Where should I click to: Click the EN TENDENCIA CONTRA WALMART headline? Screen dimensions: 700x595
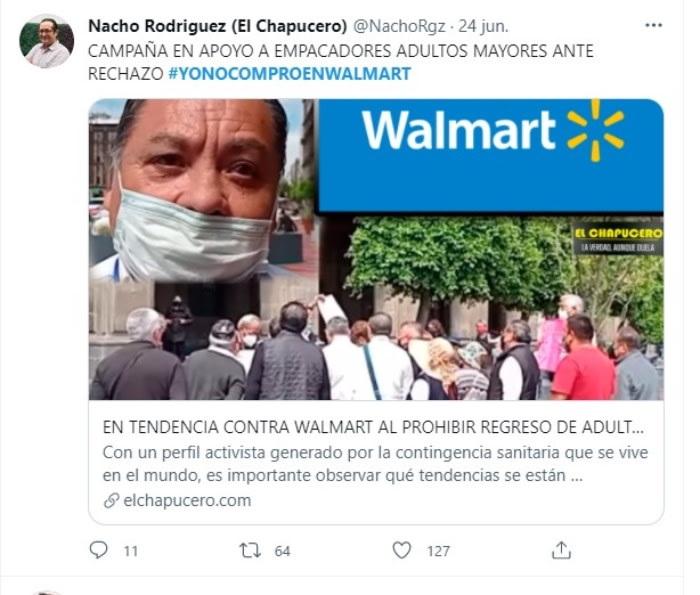coord(373,427)
